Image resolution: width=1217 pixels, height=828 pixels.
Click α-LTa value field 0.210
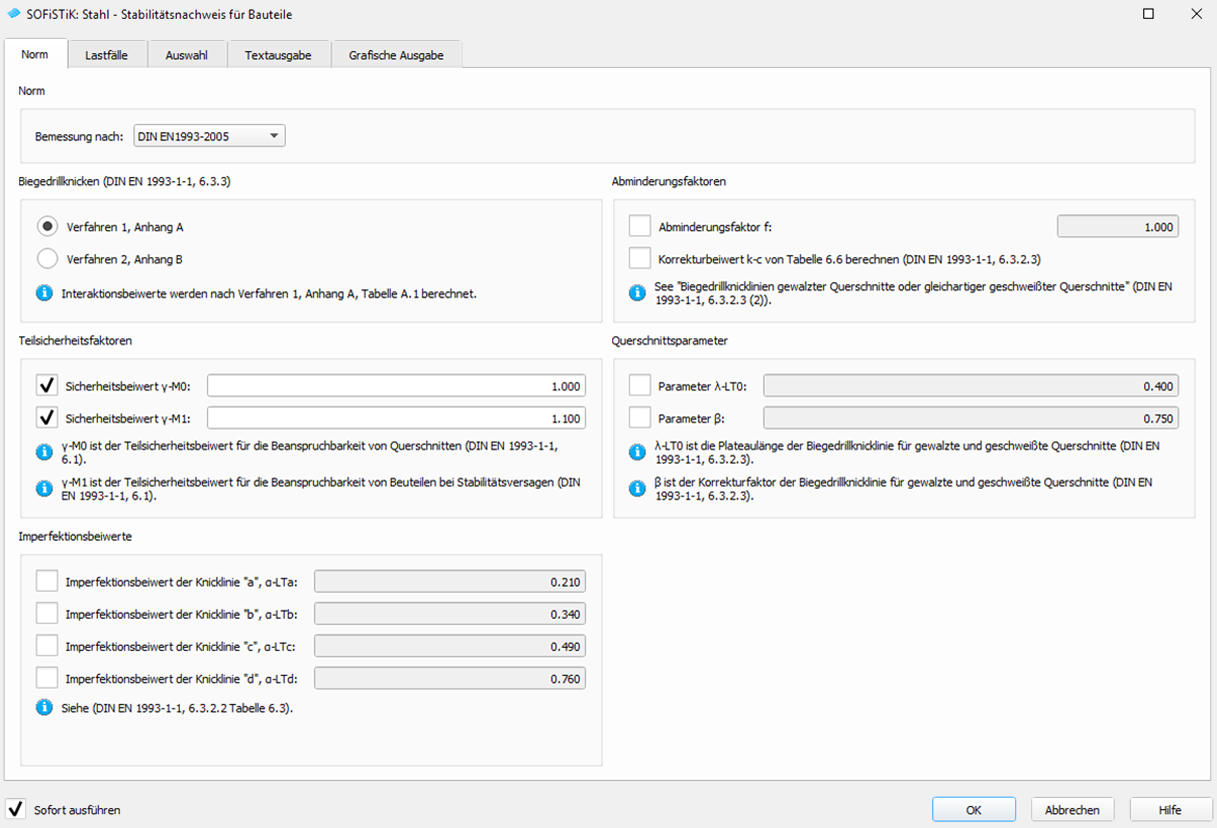click(450, 581)
